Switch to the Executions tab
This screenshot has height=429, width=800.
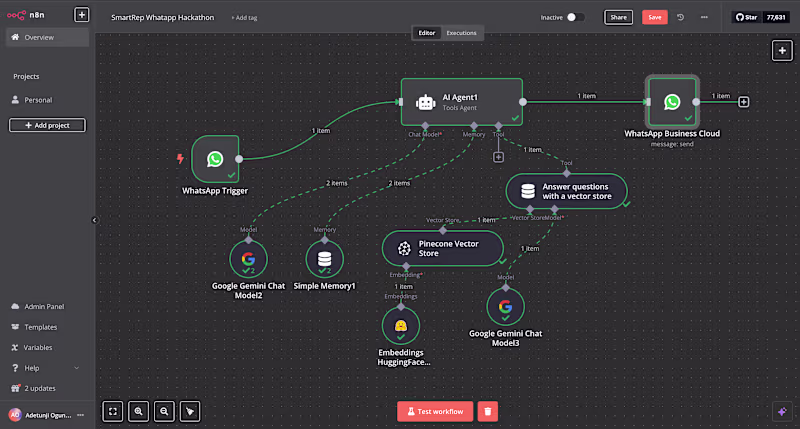coord(461,33)
